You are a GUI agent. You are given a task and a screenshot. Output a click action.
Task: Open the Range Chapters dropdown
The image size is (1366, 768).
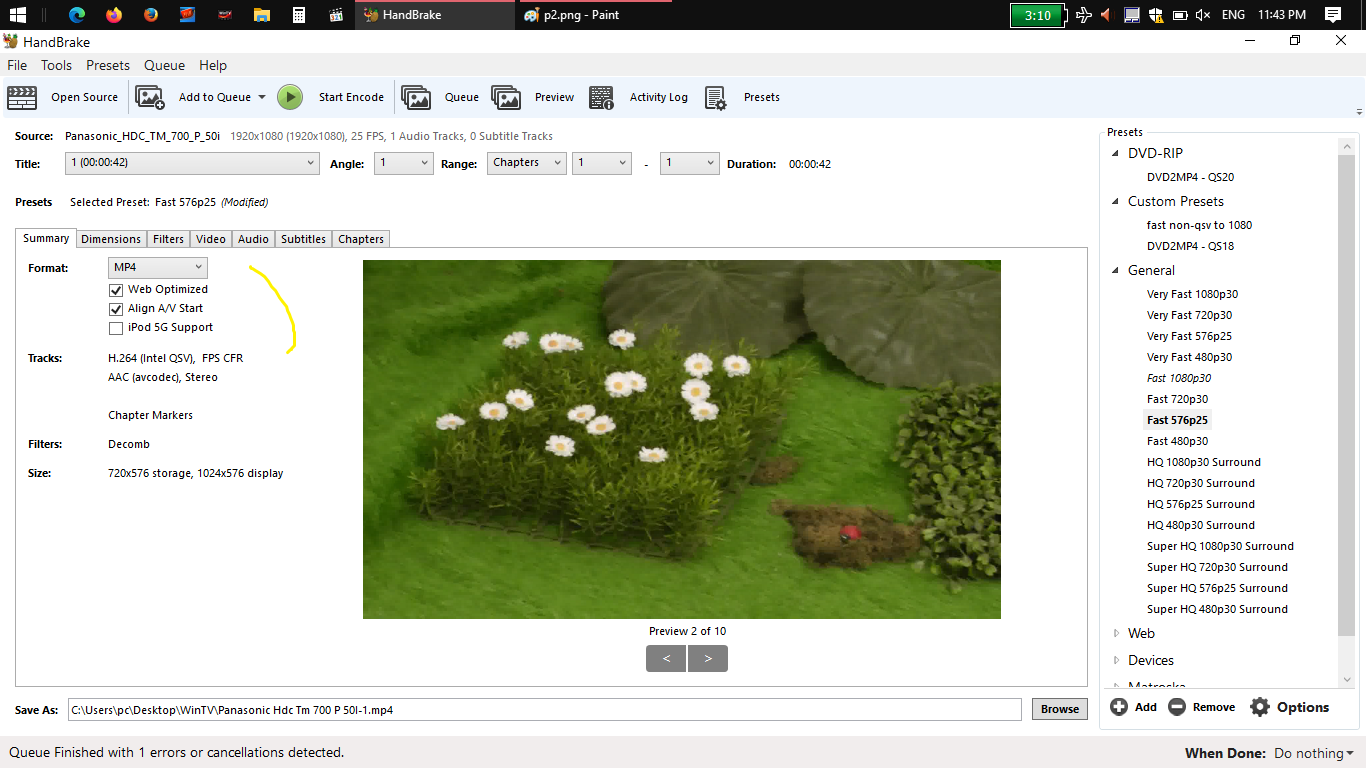point(527,163)
